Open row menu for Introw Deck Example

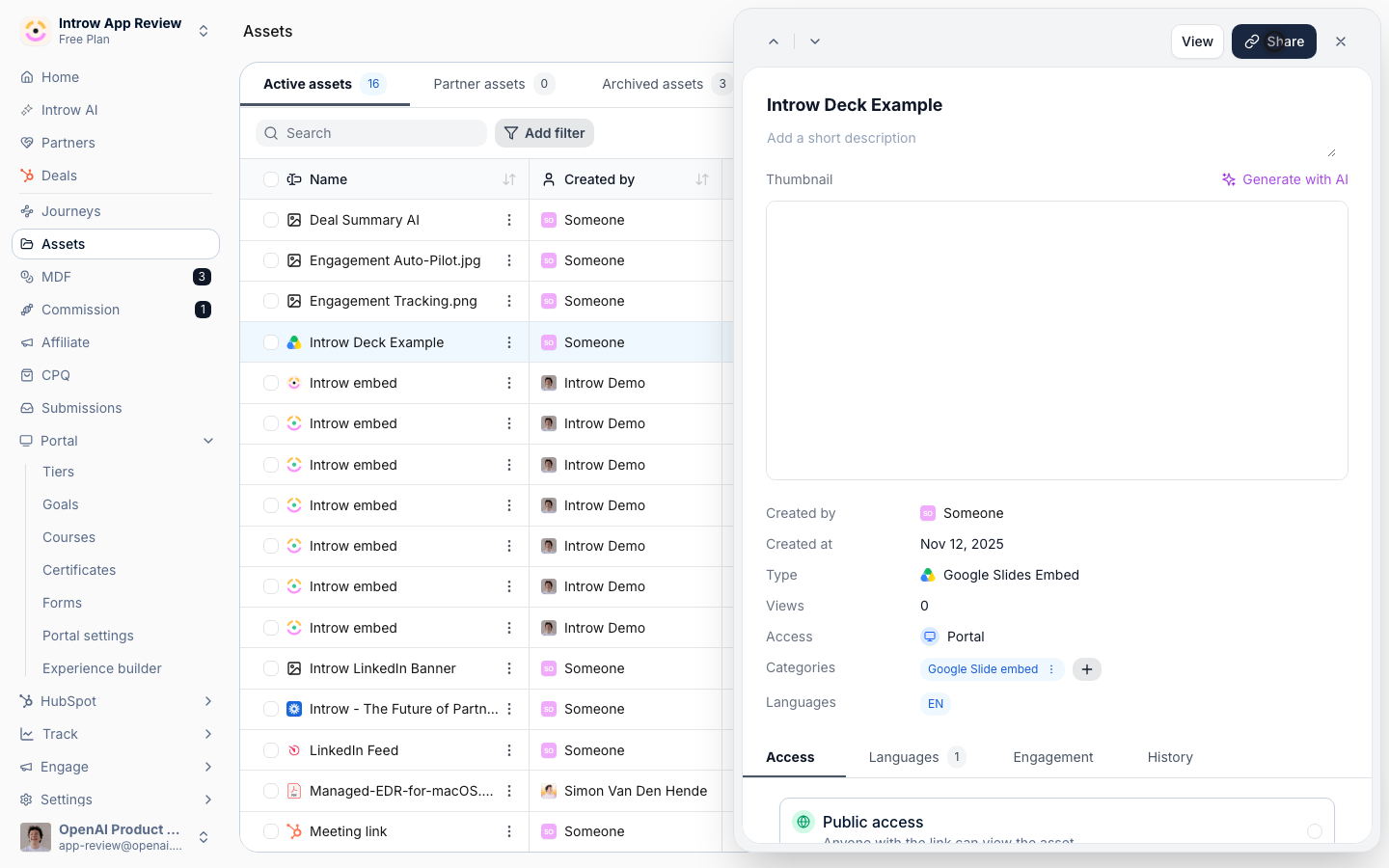(x=509, y=342)
